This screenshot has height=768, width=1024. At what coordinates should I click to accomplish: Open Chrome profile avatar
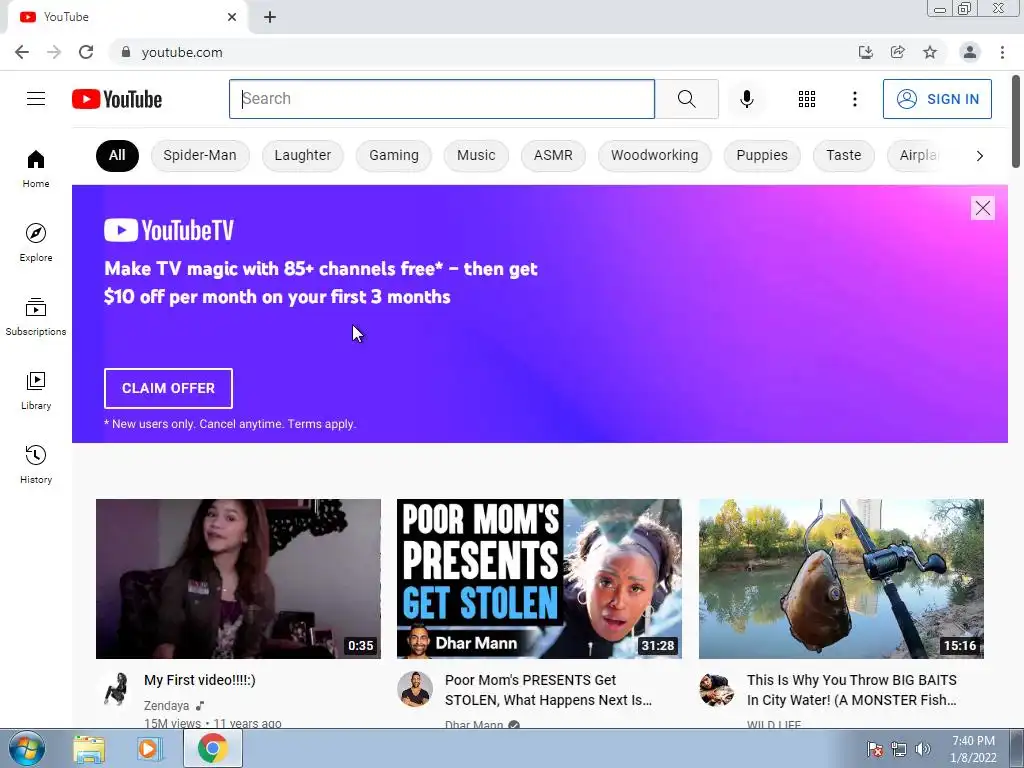point(970,52)
